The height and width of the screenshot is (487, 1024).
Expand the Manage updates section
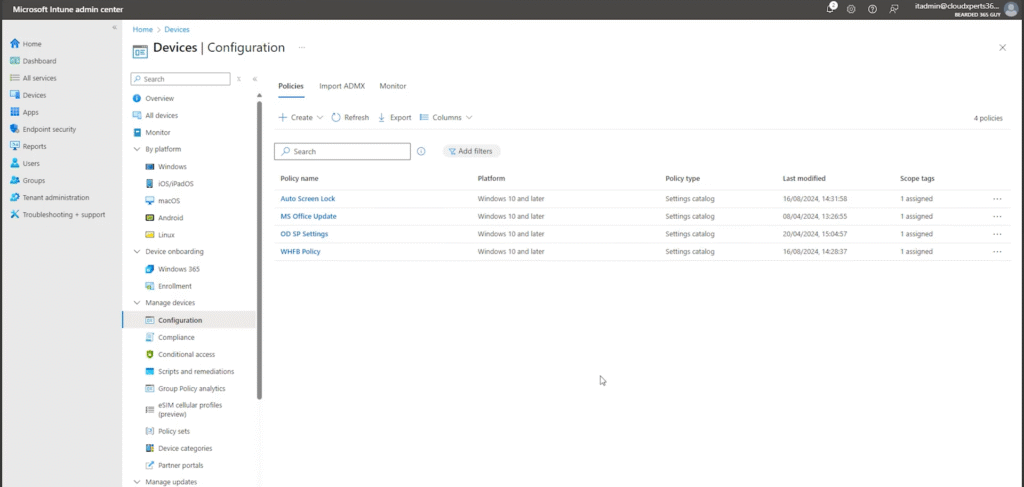[137, 482]
